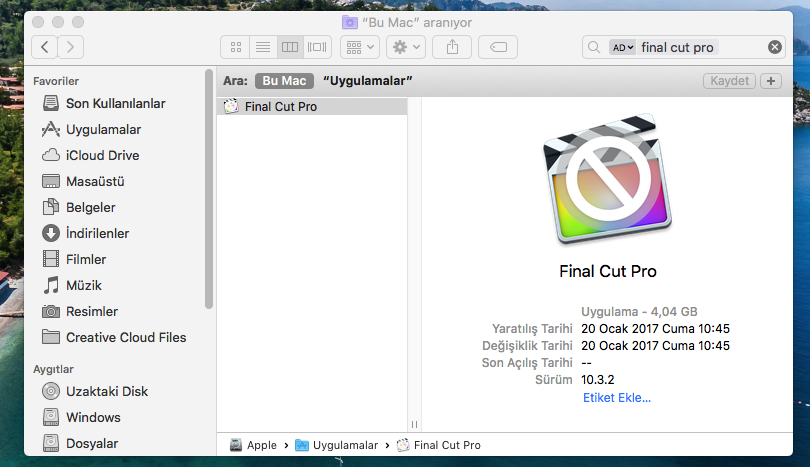Switch to list view in toolbar
The image size is (810, 467).
pos(262,47)
